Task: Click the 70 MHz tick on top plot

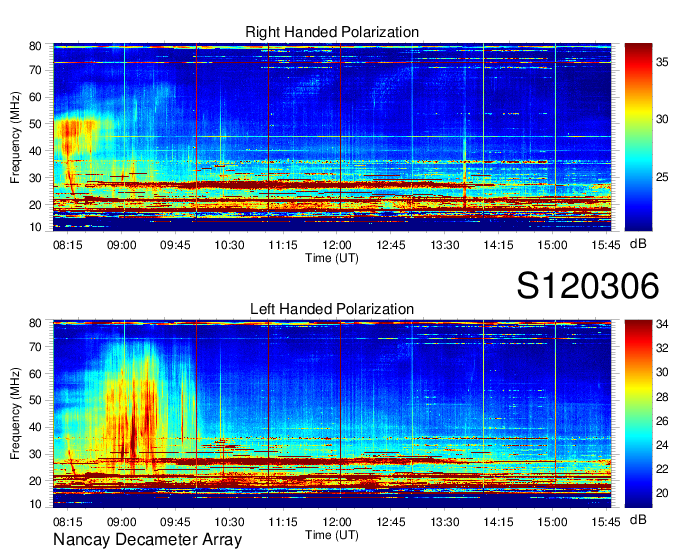Action: [x=35, y=70]
